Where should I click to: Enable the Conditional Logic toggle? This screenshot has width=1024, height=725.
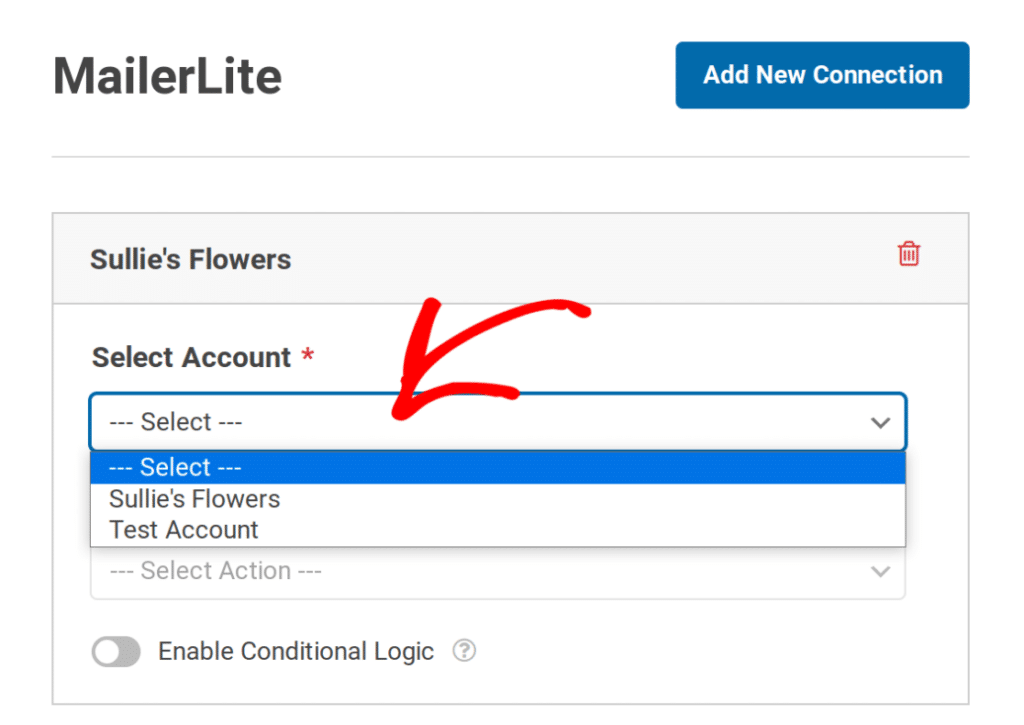tap(115, 651)
